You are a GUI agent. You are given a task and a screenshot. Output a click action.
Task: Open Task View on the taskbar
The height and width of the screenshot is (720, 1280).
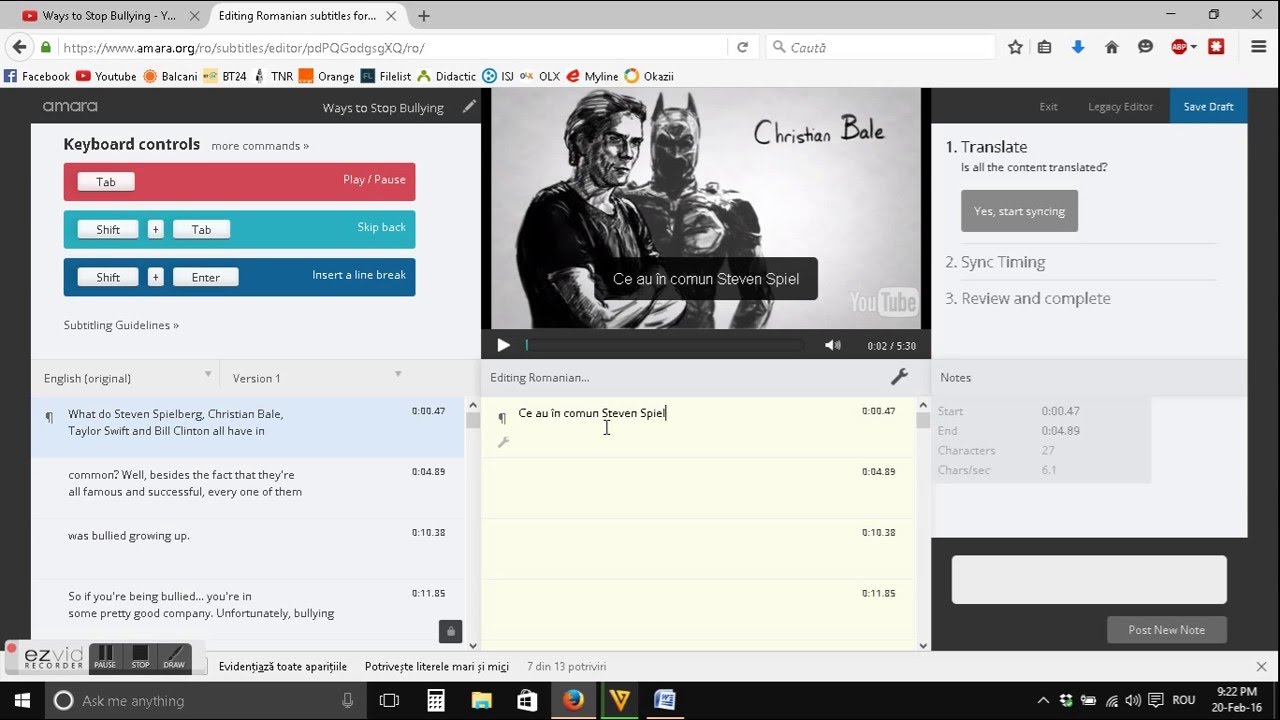(x=389, y=701)
